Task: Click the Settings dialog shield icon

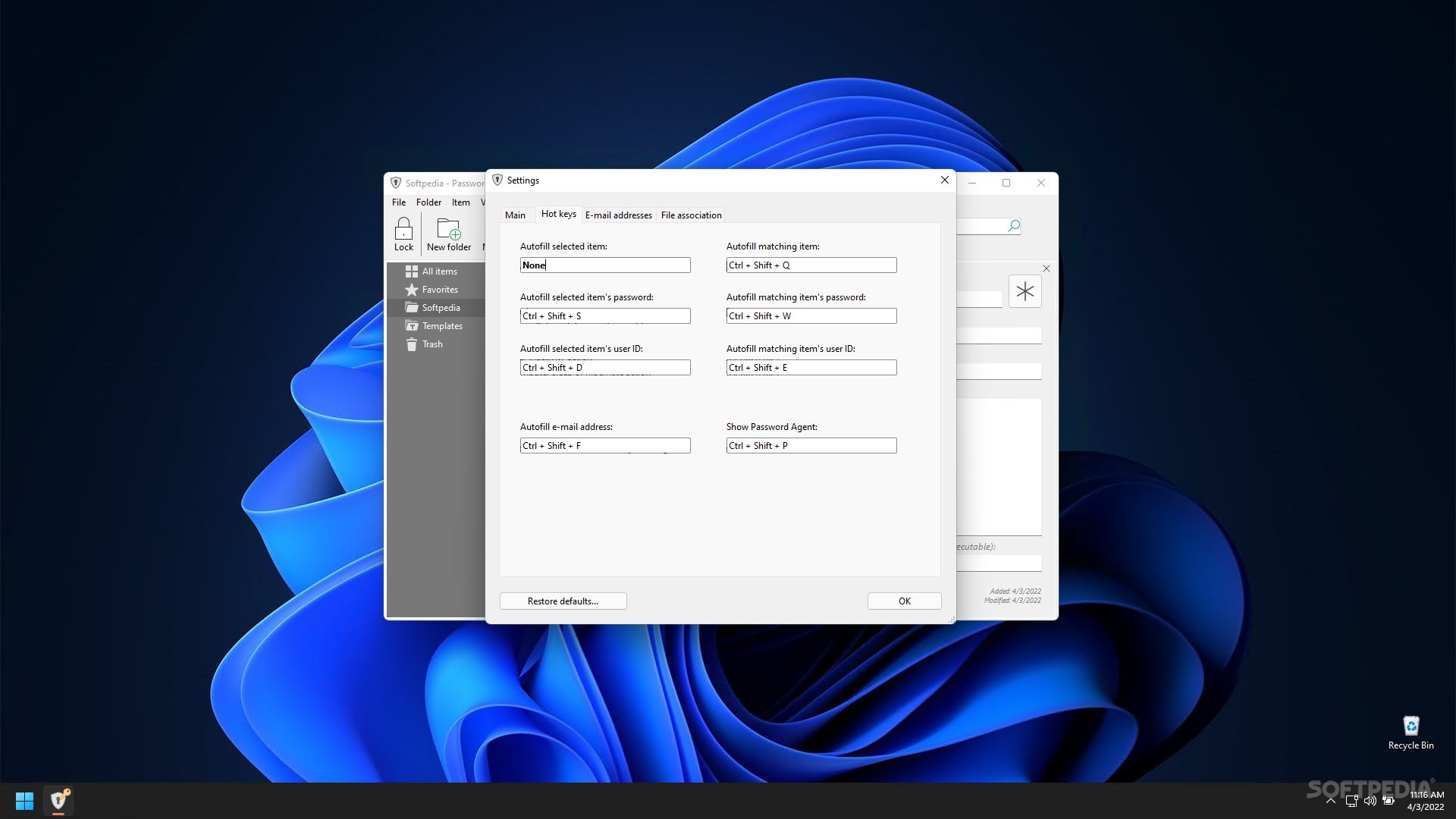Action: 497,180
